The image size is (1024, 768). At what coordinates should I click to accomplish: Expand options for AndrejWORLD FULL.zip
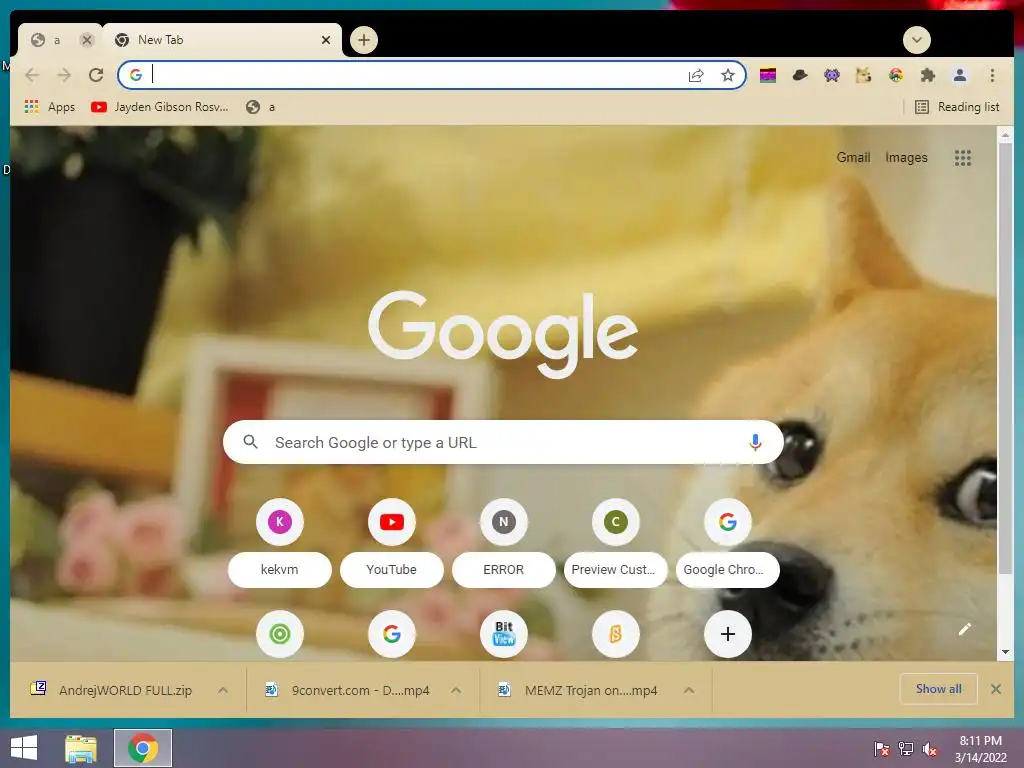(223, 690)
